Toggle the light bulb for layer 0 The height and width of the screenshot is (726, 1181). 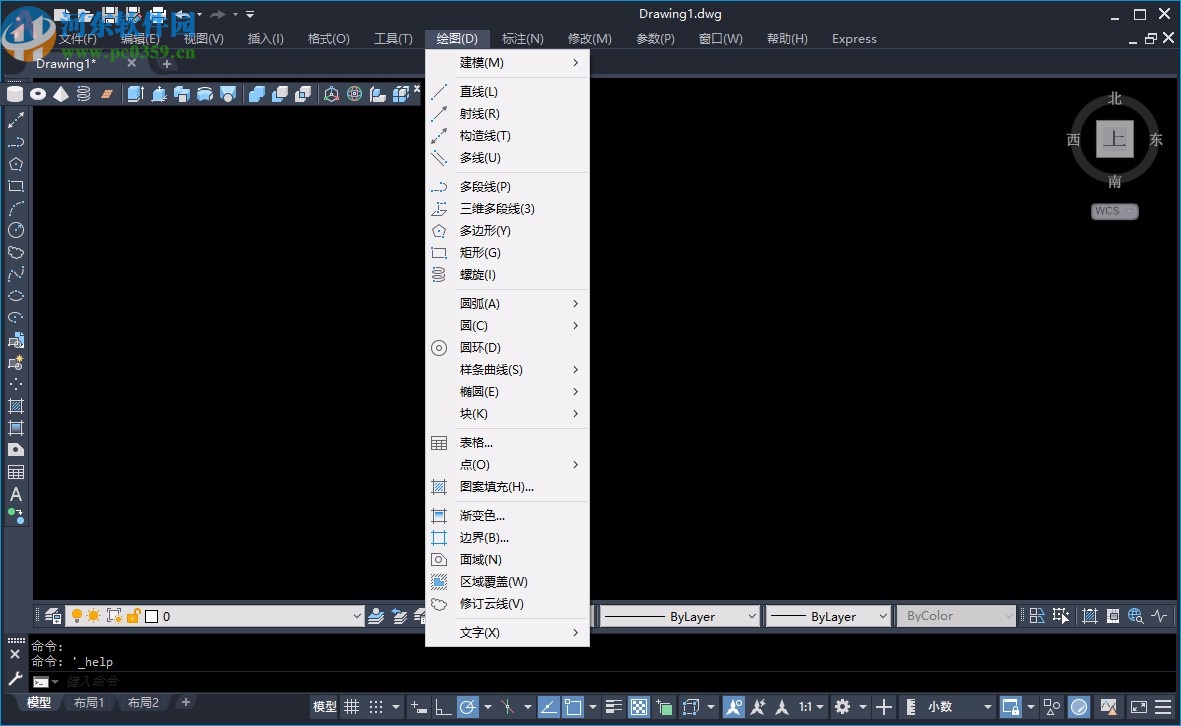point(75,615)
